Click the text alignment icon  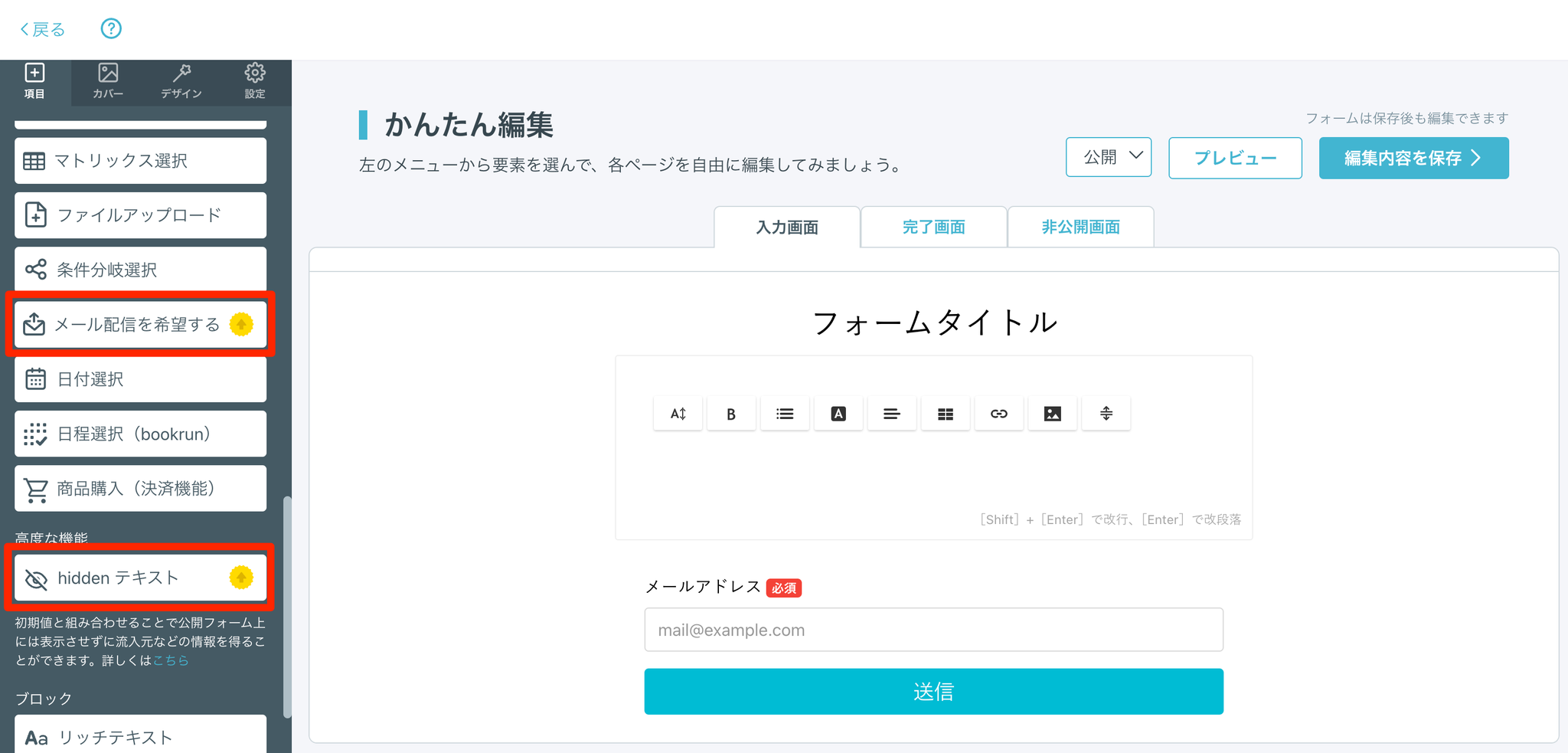[x=892, y=414]
